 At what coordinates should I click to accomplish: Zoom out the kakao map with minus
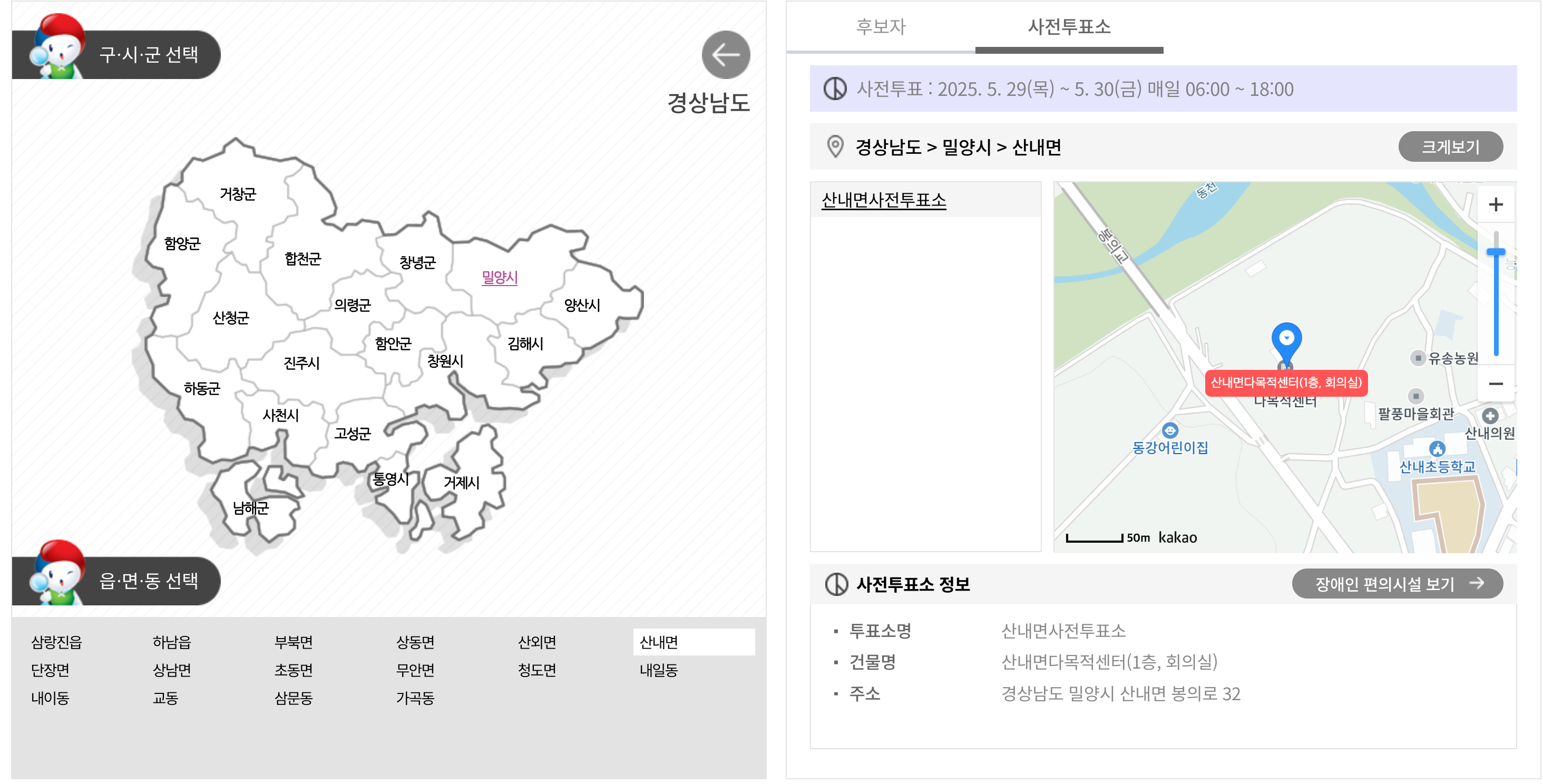1495,384
